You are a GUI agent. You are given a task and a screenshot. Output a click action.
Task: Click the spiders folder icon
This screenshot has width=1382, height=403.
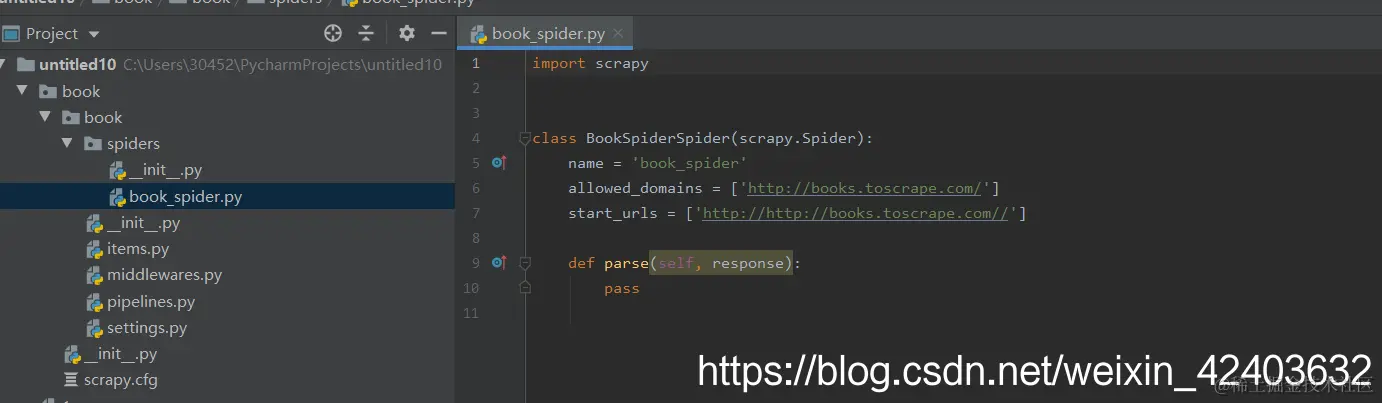pos(92,144)
